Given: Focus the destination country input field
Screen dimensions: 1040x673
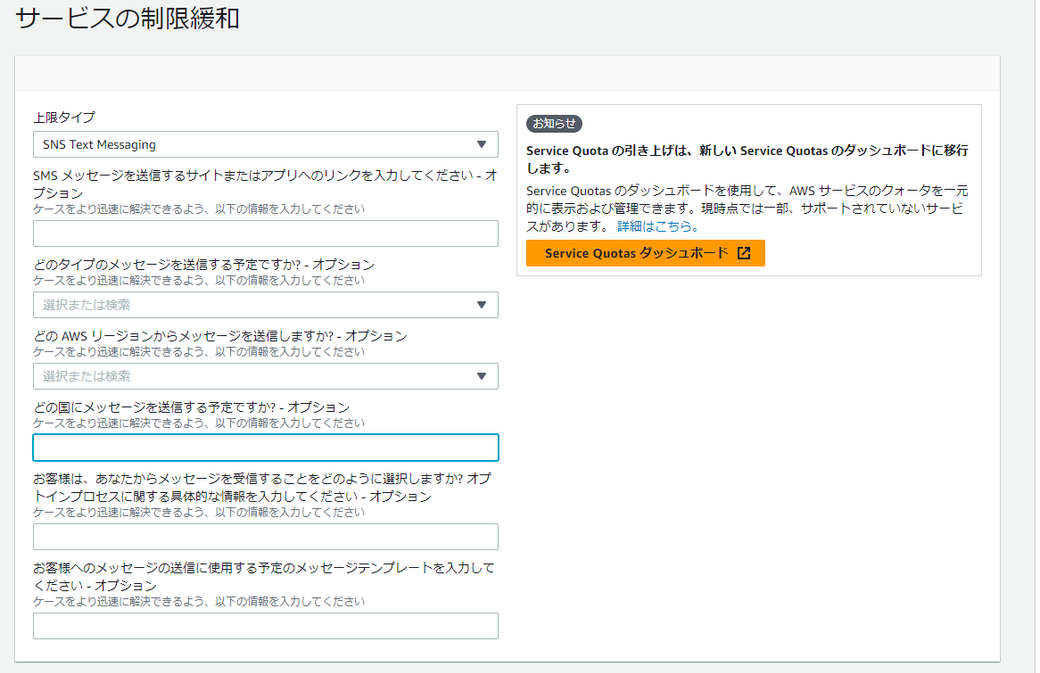Looking at the screenshot, I should 265,448.
